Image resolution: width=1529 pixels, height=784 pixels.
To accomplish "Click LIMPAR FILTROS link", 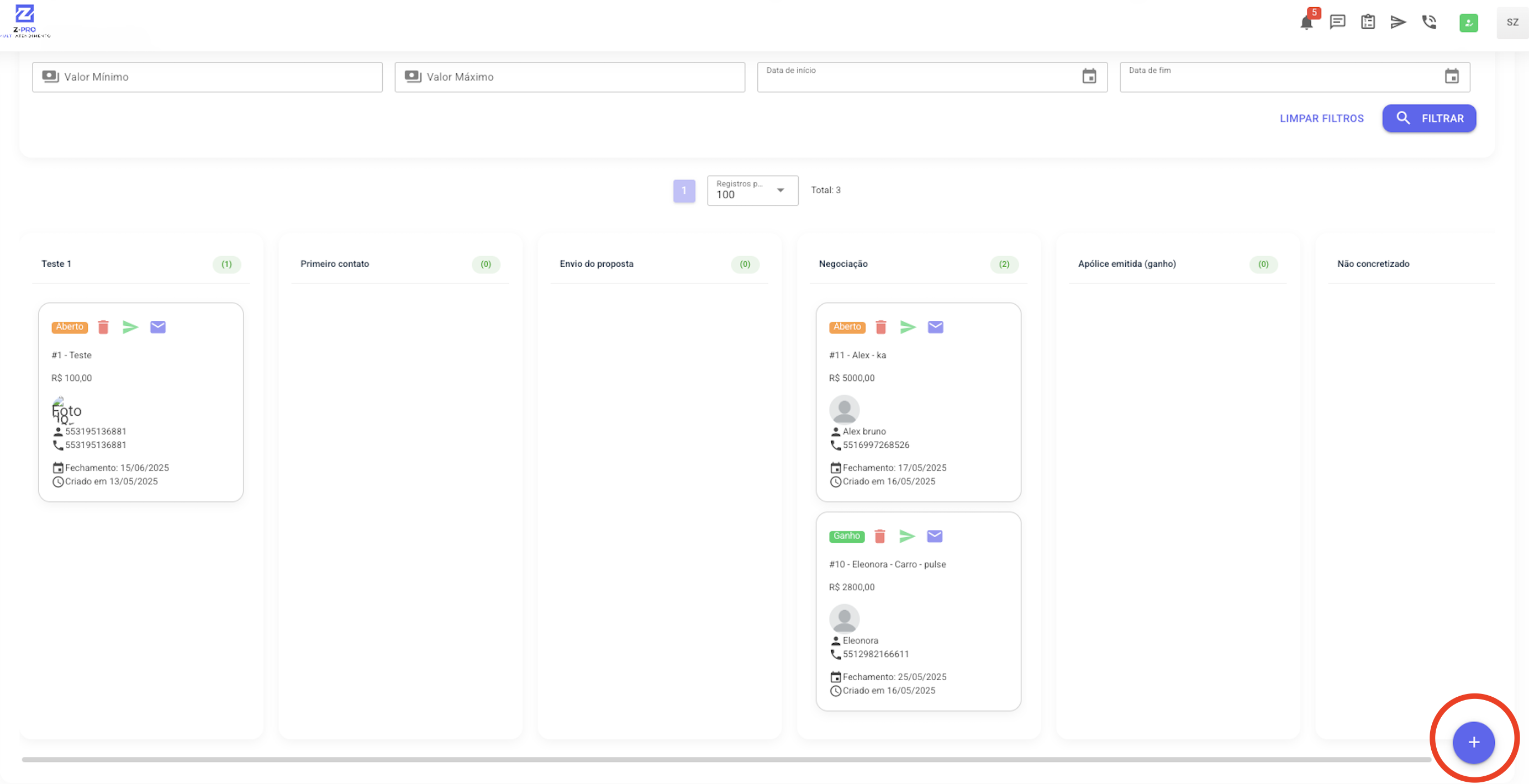I will [x=1321, y=119].
